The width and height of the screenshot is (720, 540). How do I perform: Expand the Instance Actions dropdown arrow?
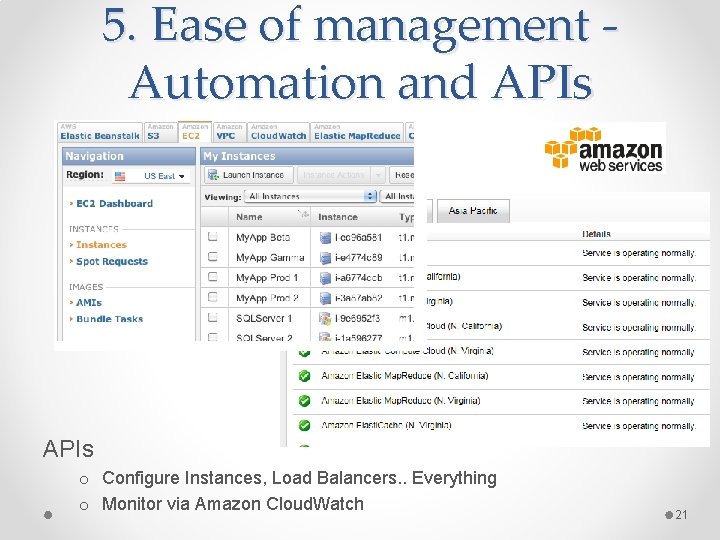pos(378,175)
